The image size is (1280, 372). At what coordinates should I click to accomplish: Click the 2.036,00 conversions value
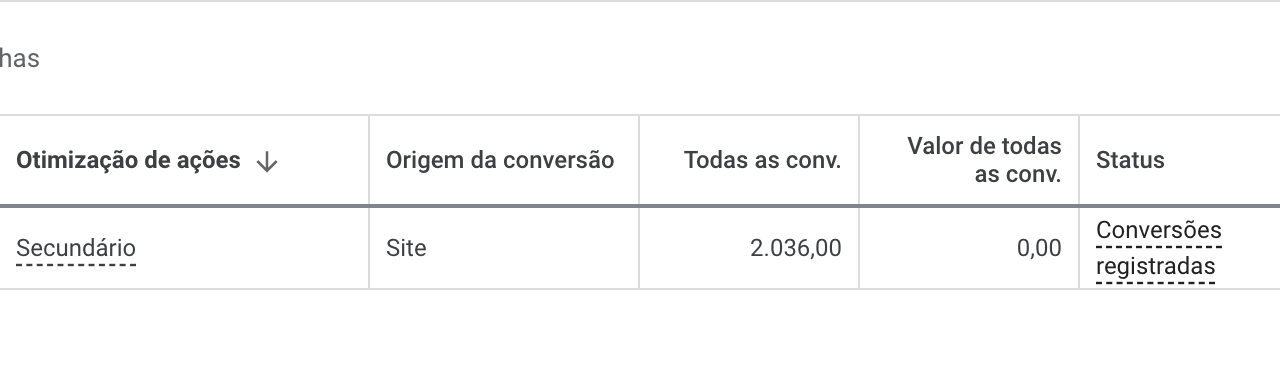(795, 248)
